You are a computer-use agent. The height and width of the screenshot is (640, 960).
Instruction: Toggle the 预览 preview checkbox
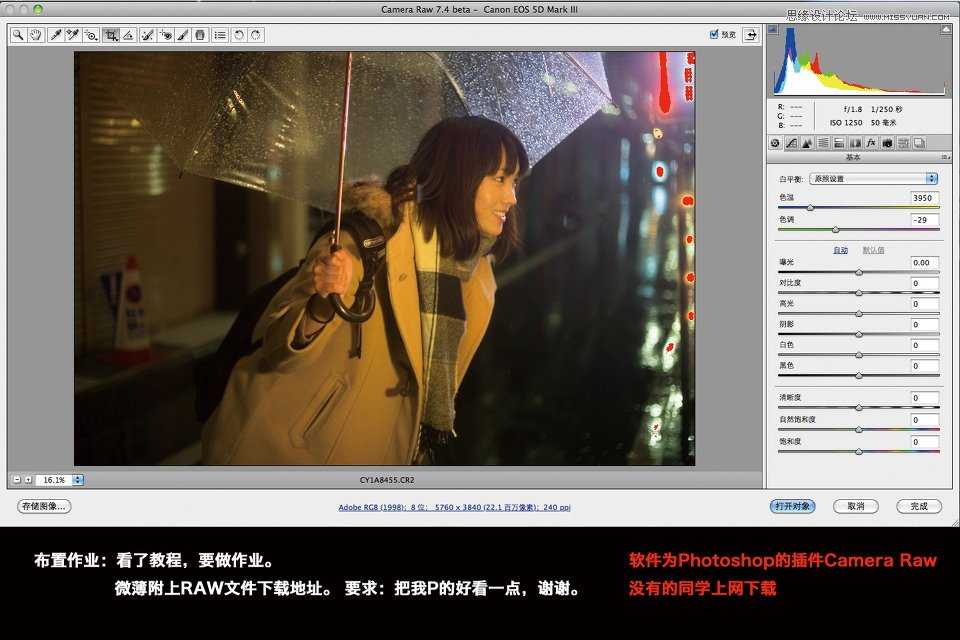(x=713, y=33)
